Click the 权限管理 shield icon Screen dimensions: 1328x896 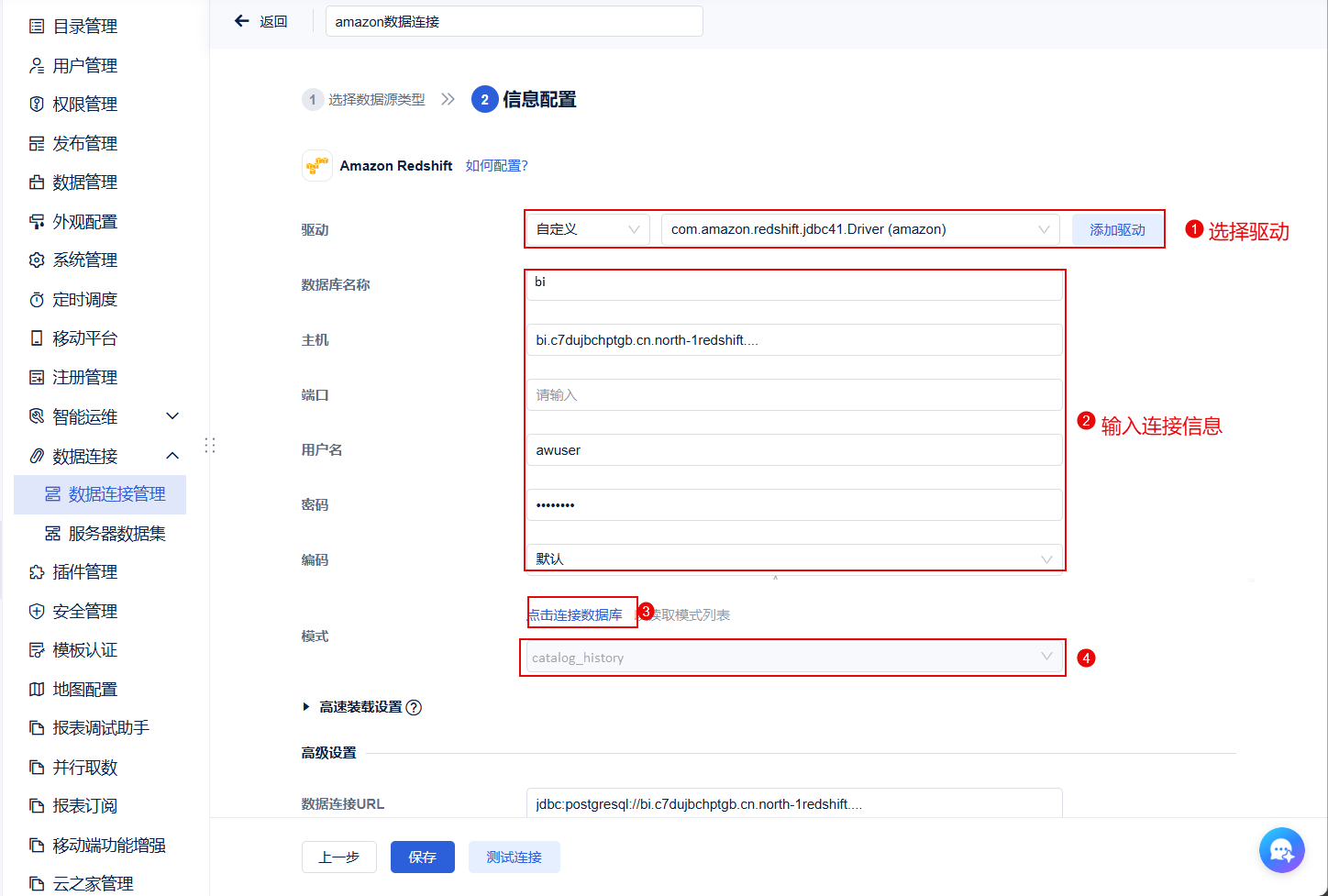37,105
